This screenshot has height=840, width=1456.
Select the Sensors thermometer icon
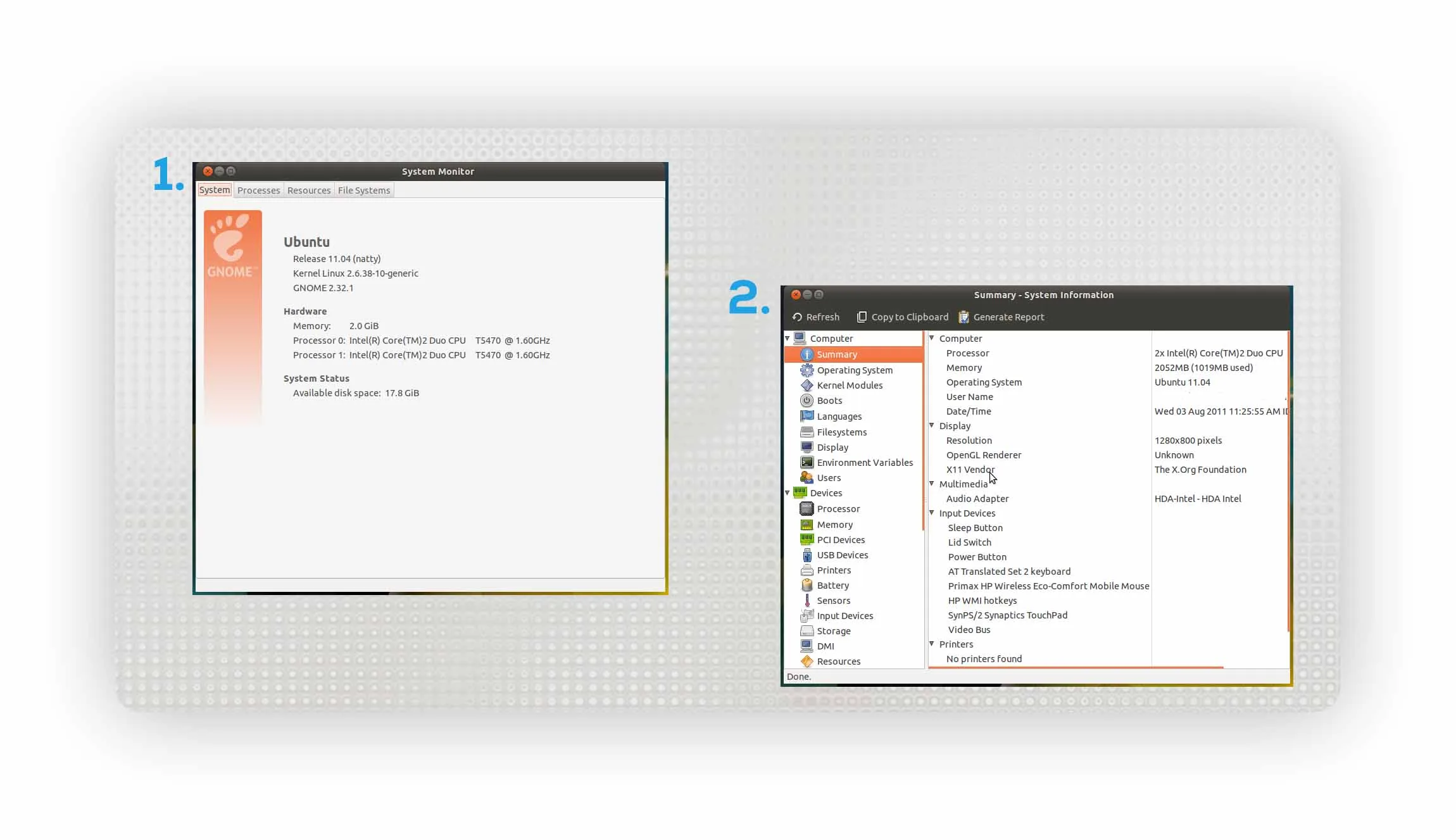pyautogui.click(x=806, y=601)
